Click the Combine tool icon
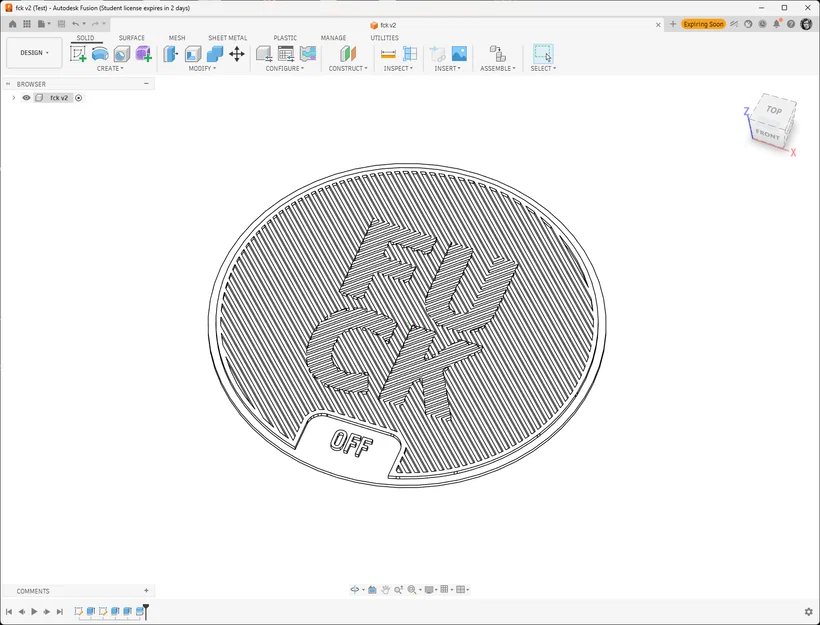Screen dimensions: 820x625 coord(215,53)
